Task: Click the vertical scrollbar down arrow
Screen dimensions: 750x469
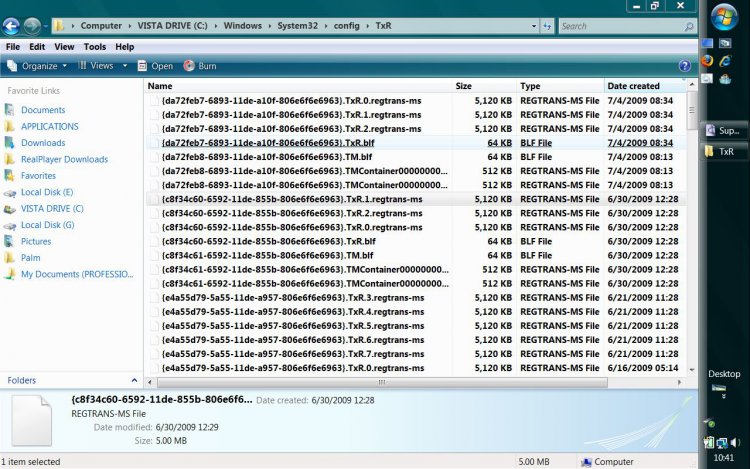Action: (x=692, y=370)
